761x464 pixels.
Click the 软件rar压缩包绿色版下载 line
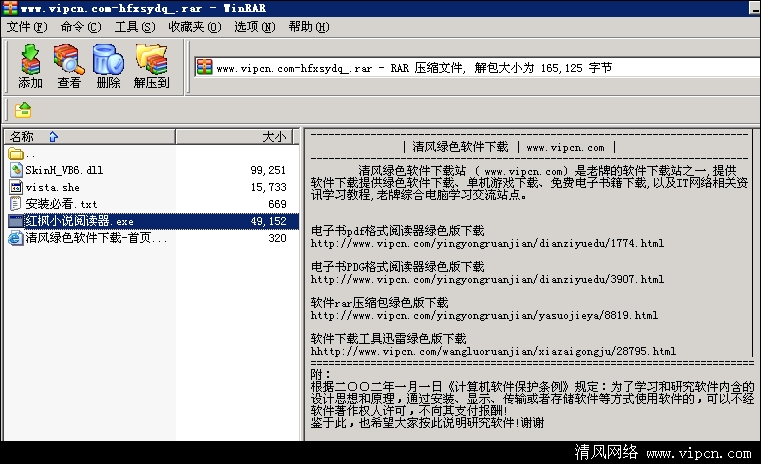(x=380, y=303)
